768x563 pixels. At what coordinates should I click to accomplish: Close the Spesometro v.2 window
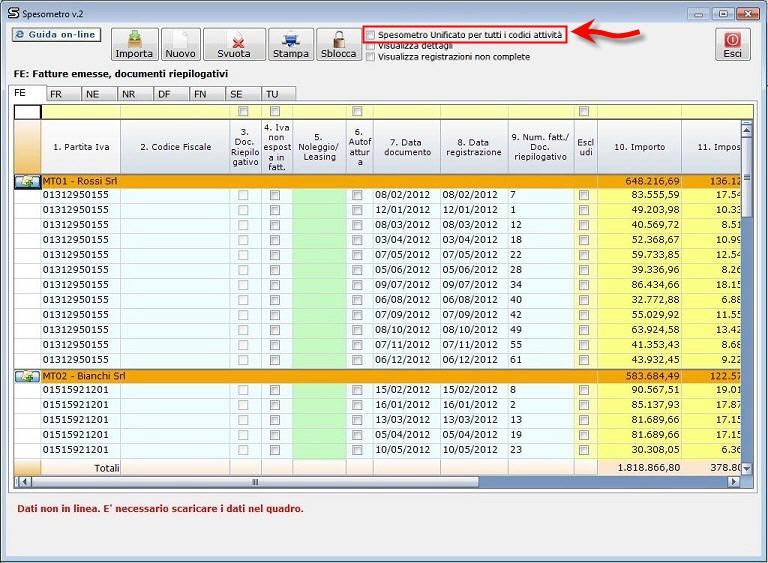pyautogui.click(x=747, y=14)
